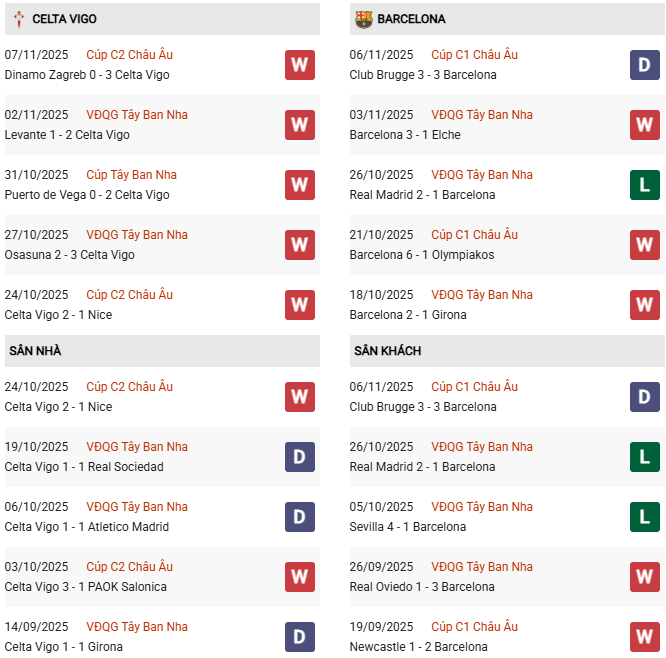This screenshot has width=666, height=658.
Task: Click the W badge for Newcastle 1 - 2 Barcelona
Action: pyautogui.click(x=645, y=637)
